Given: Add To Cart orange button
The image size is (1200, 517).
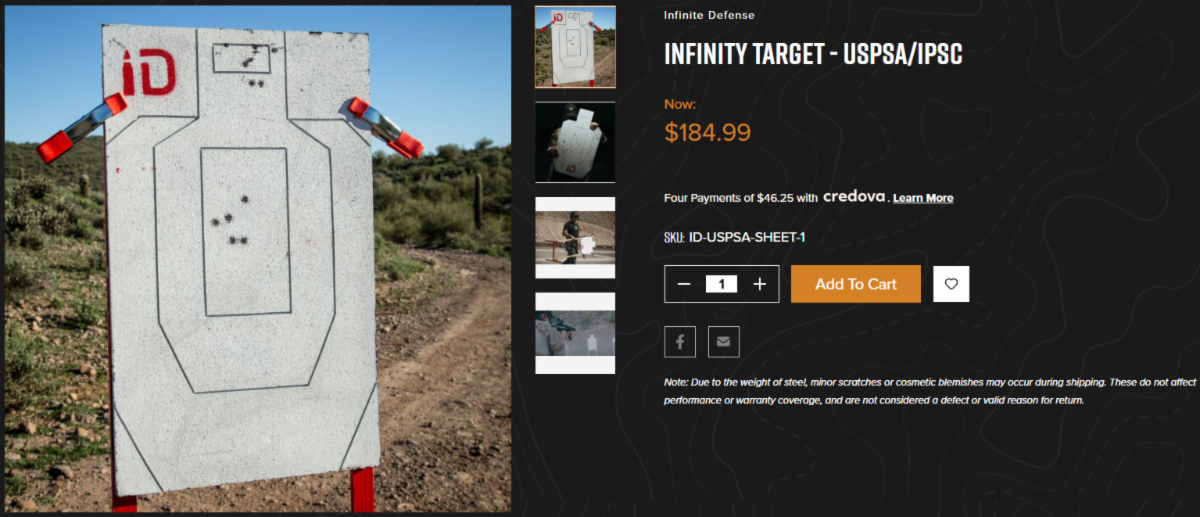Looking at the screenshot, I should coord(856,284).
